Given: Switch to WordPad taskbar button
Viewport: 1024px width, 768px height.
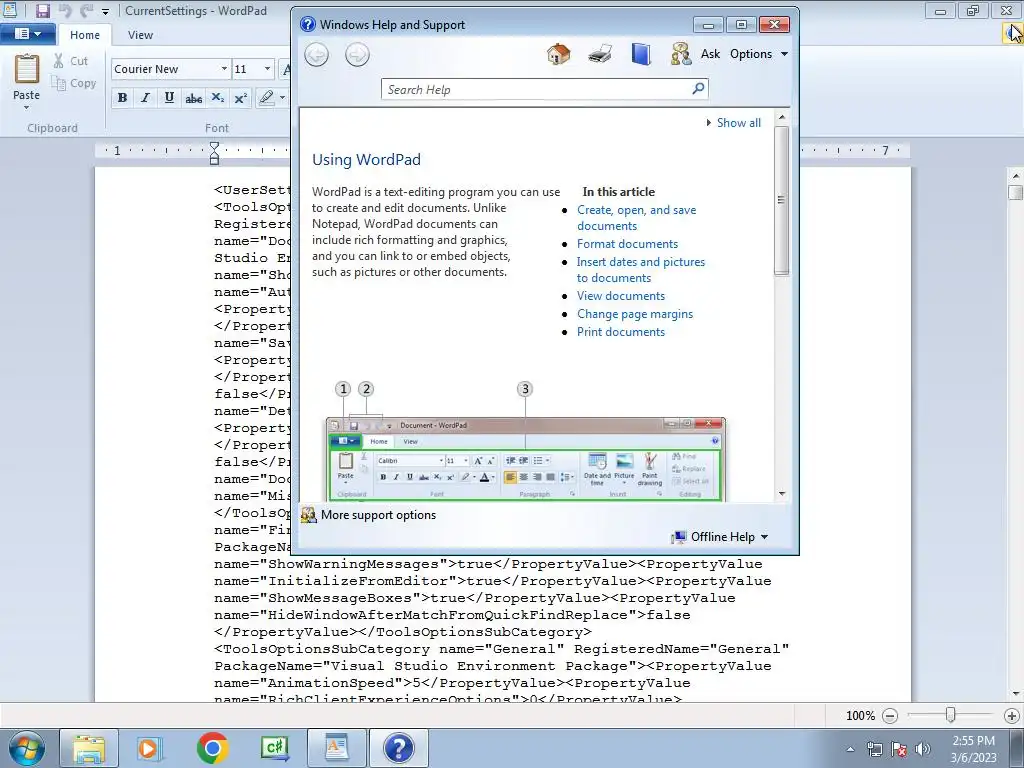Looking at the screenshot, I should [x=336, y=748].
